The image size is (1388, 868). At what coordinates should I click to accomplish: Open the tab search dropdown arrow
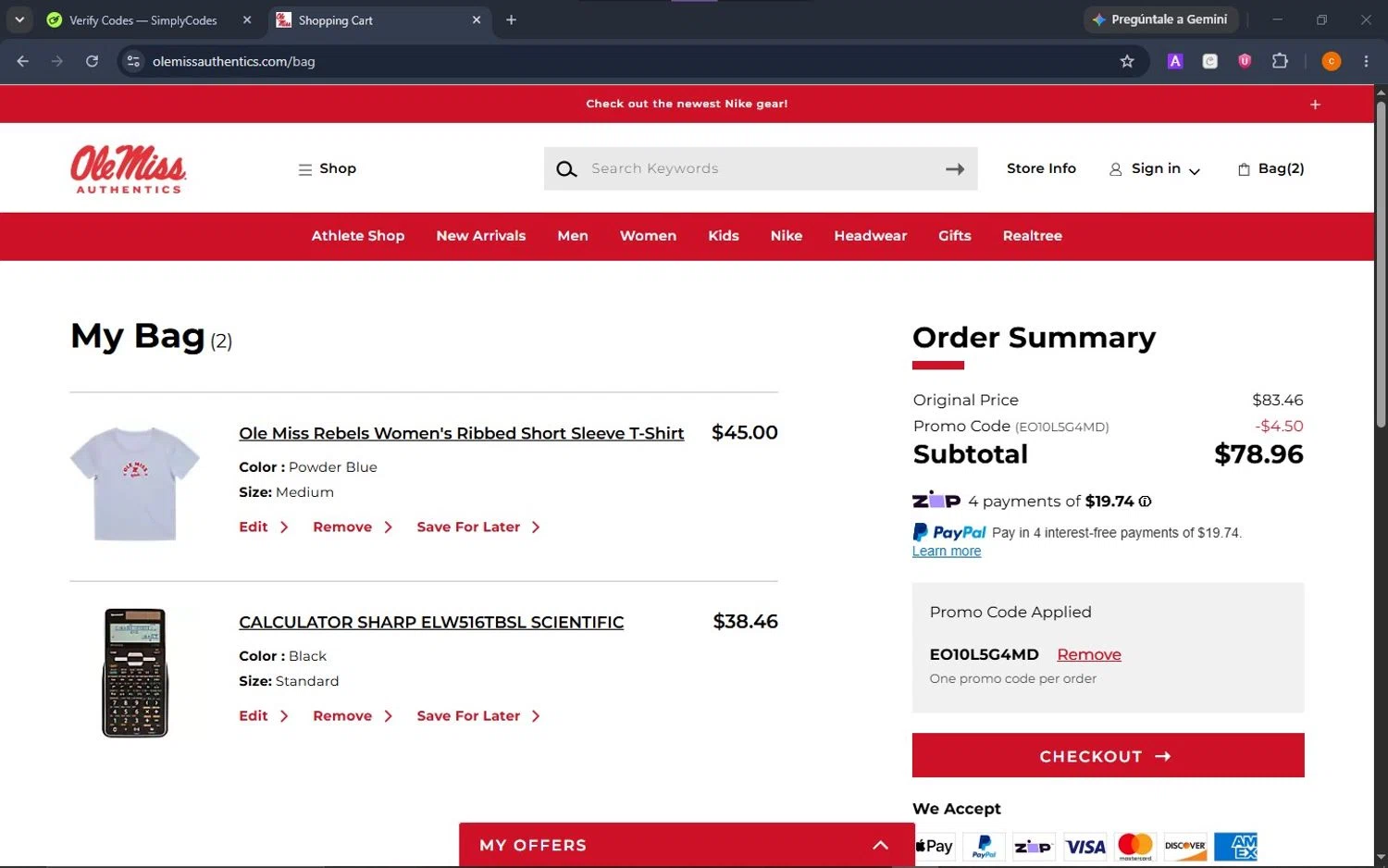click(19, 19)
